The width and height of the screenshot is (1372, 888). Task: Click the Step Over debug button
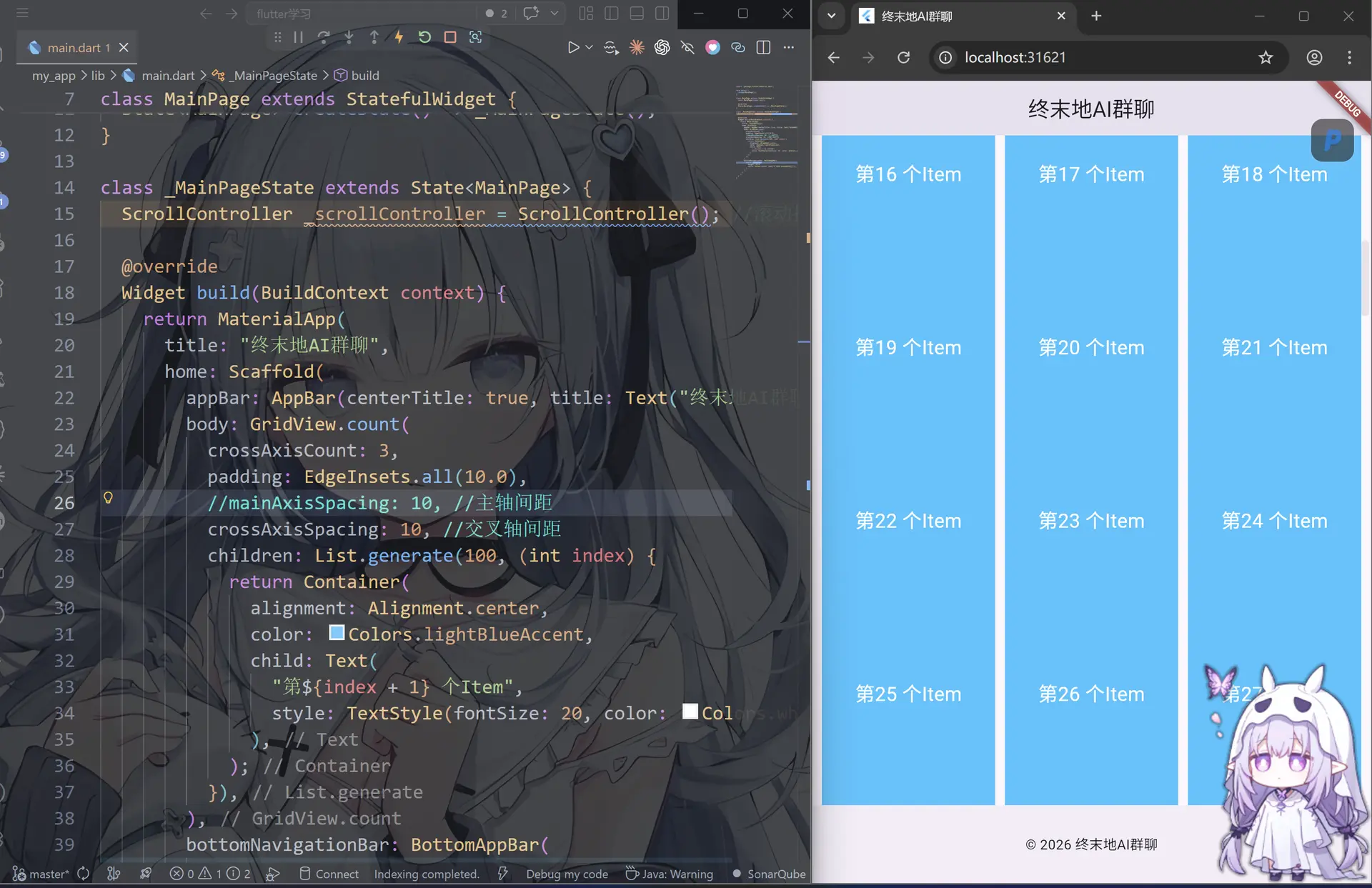click(324, 37)
